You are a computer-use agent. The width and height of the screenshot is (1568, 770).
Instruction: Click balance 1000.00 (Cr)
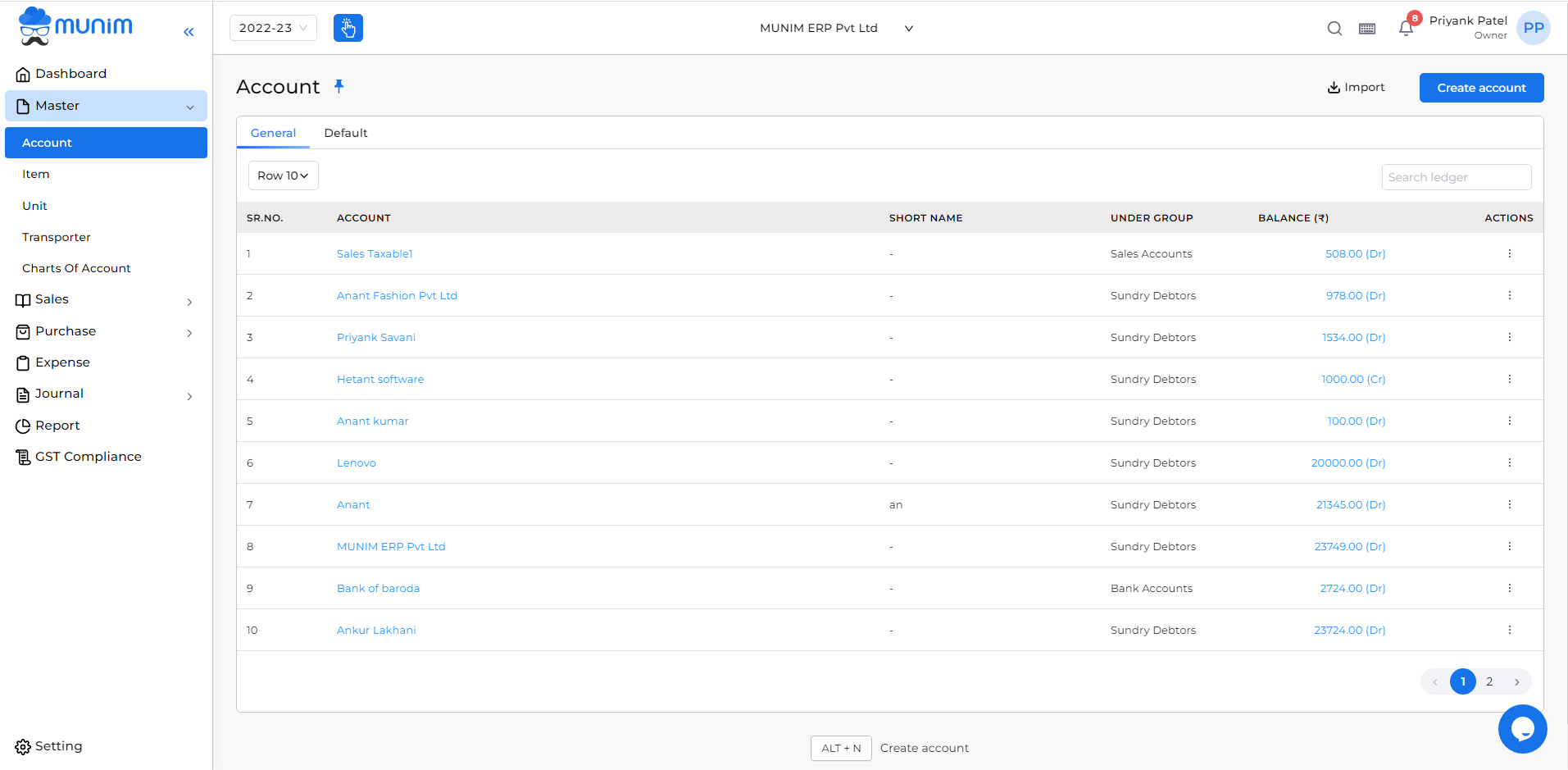pyautogui.click(x=1353, y=380)
